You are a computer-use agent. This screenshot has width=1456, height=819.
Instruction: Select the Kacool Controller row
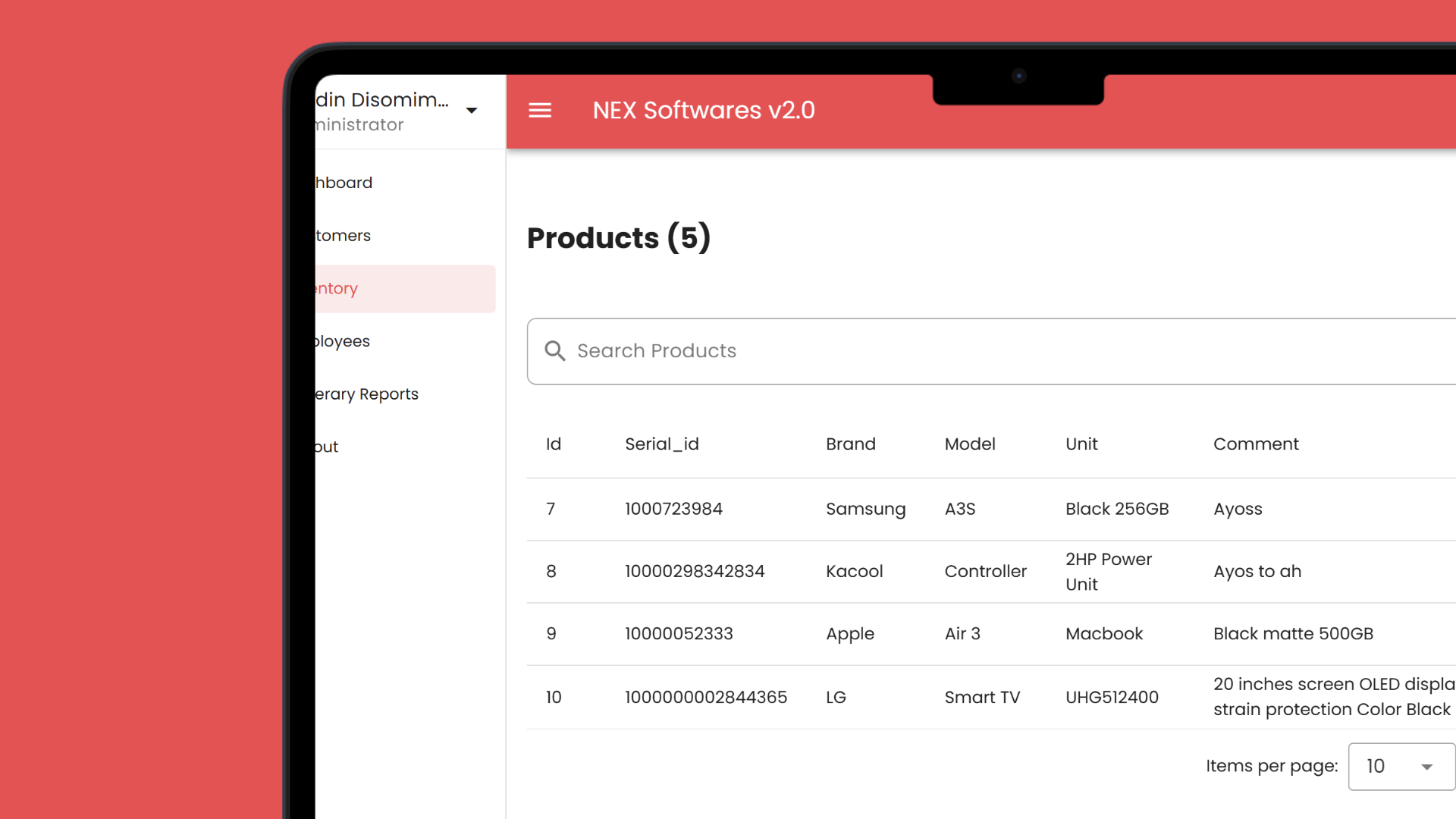pos(854,572)
